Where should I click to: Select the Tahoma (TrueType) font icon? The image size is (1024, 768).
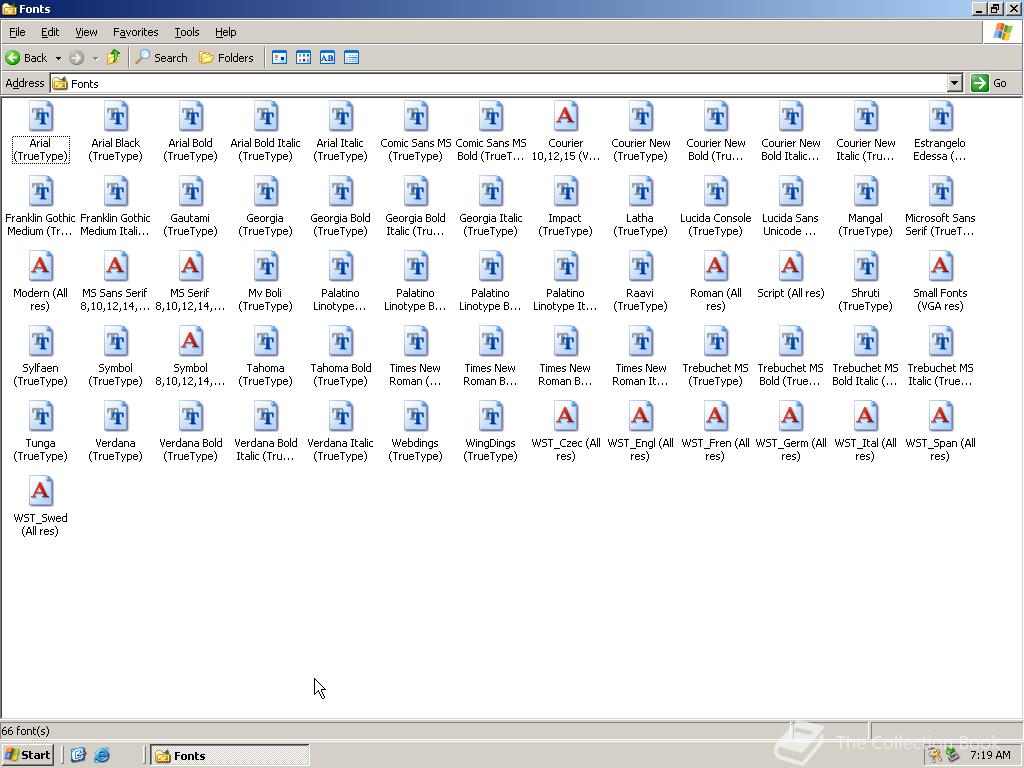pyautogui.click(x=266, y=342)
